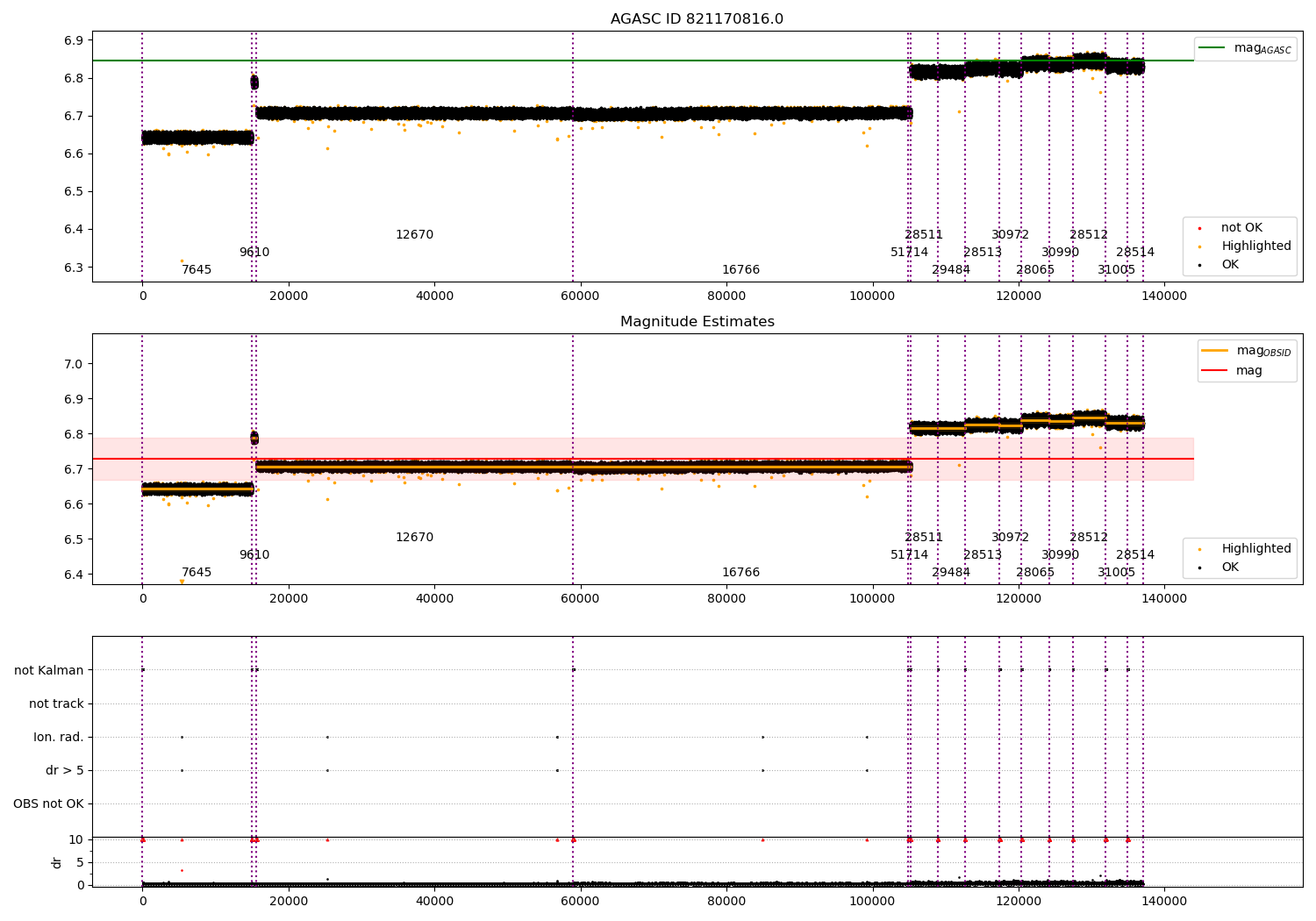Click x-axis tick 100000 under Magnitude Estimates plot

coord(872,598)
